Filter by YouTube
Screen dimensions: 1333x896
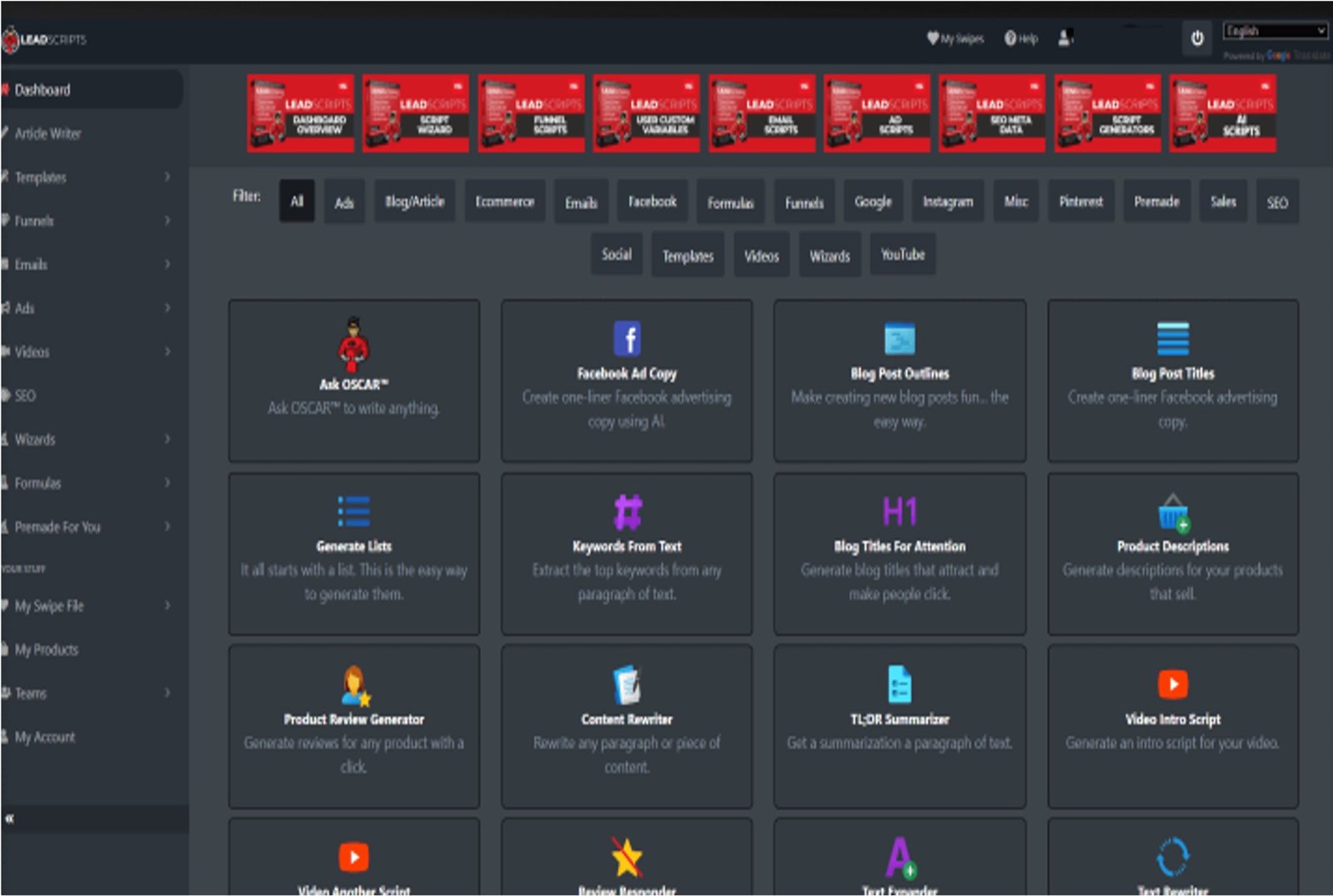click(x=903, y=254)
